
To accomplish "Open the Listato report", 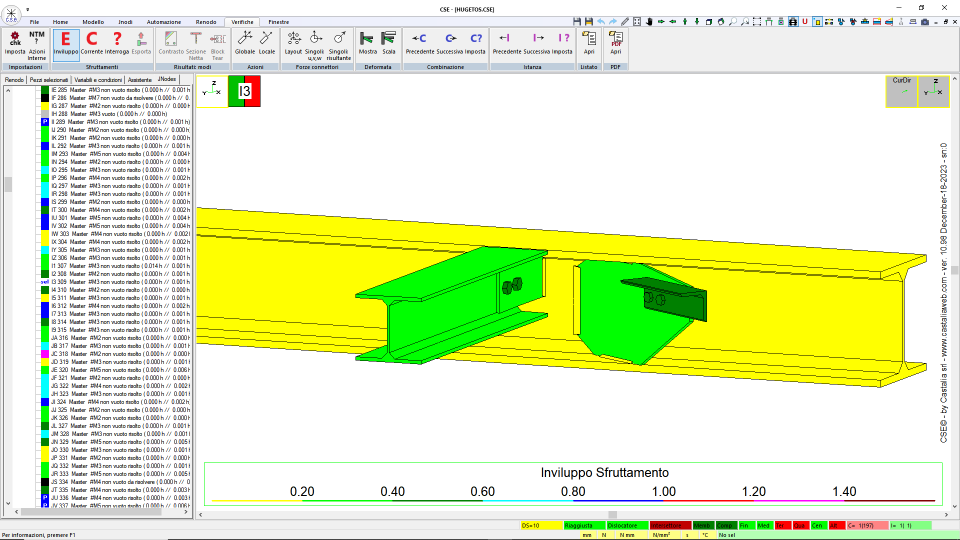I will 589,43.
